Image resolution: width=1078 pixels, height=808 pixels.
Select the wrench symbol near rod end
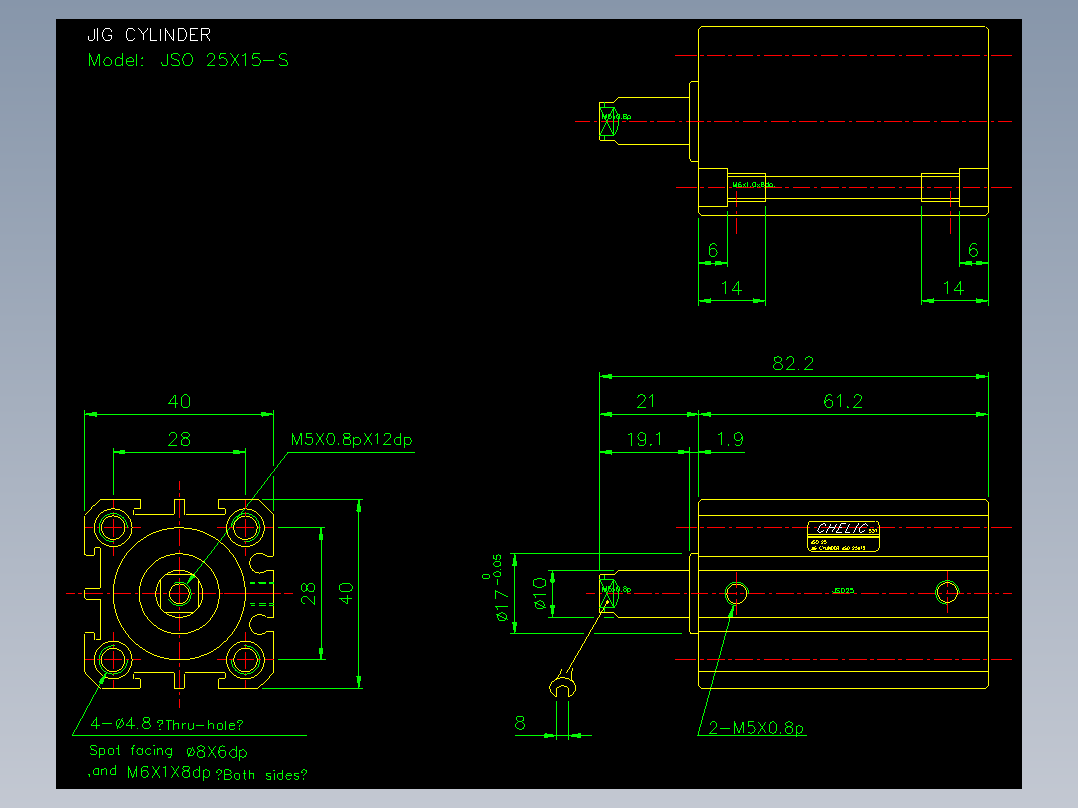click(562, 685)
